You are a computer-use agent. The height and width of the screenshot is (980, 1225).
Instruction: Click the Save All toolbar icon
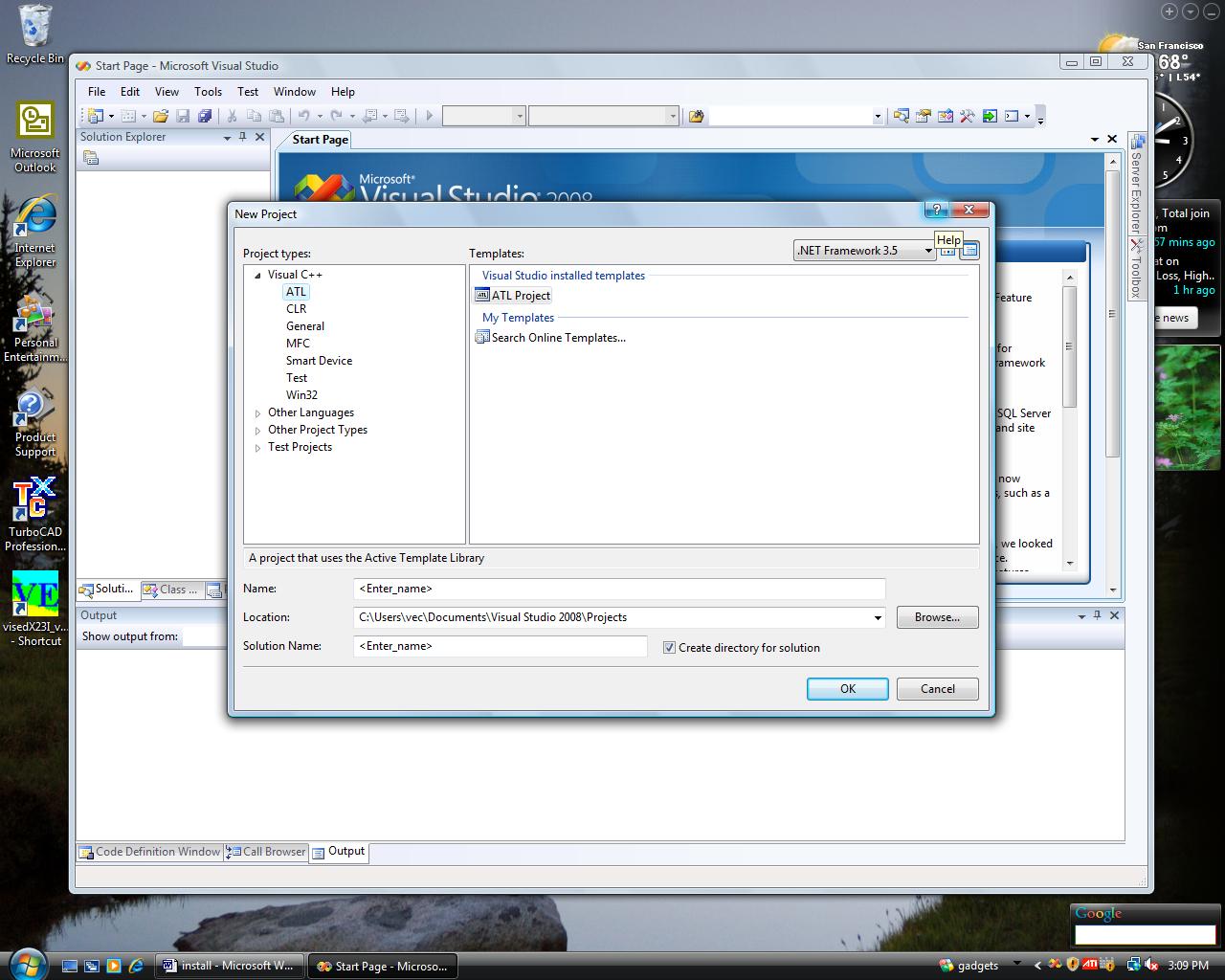(205, 116)
